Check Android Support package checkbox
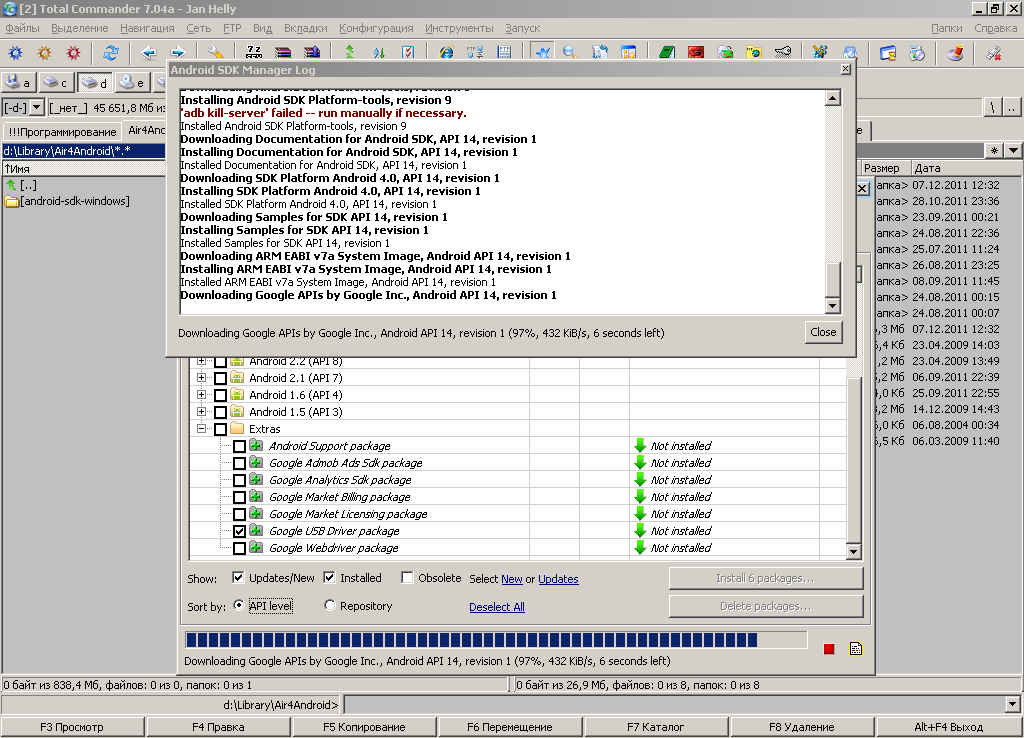This screenshot has height=738, width=1027. (240, 446)
